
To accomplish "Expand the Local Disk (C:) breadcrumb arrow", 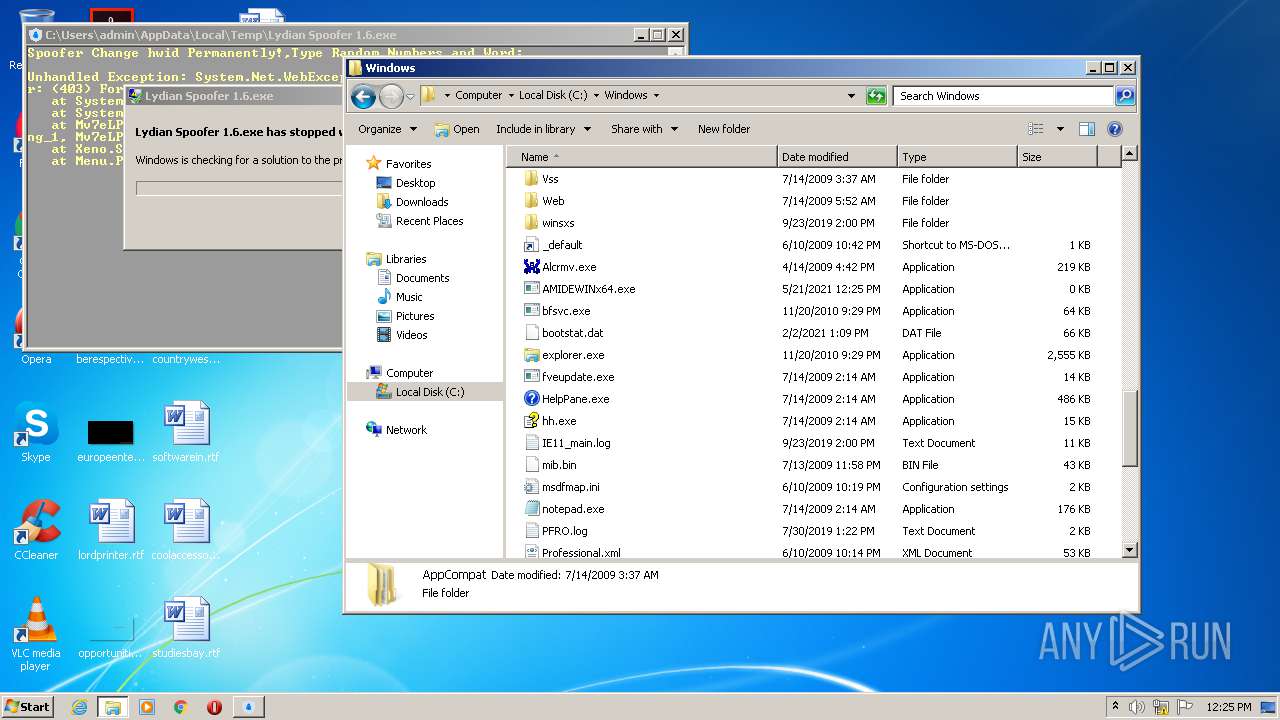I will point(596,96).
